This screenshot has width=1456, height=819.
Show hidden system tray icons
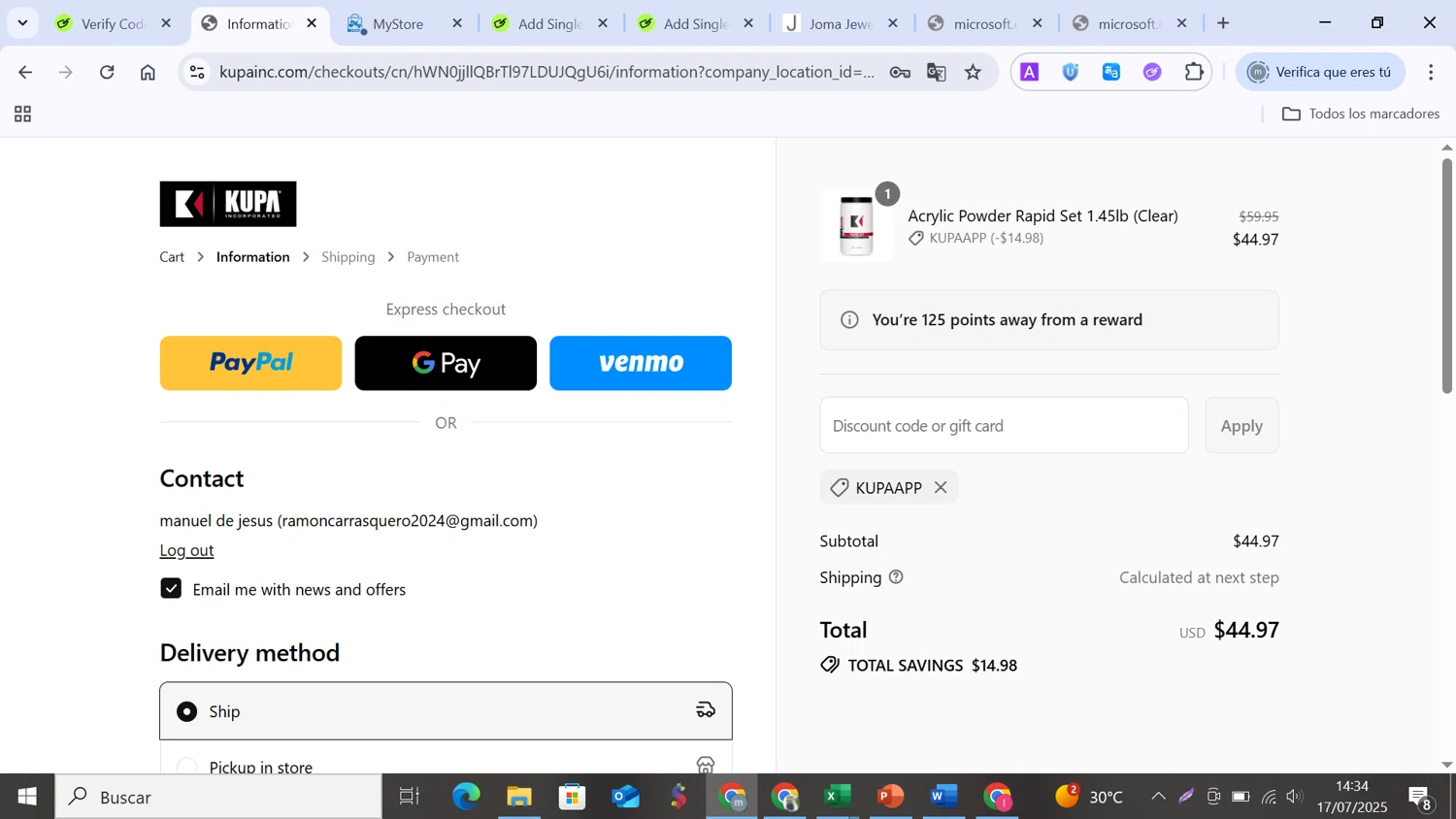pos(1158,797)
